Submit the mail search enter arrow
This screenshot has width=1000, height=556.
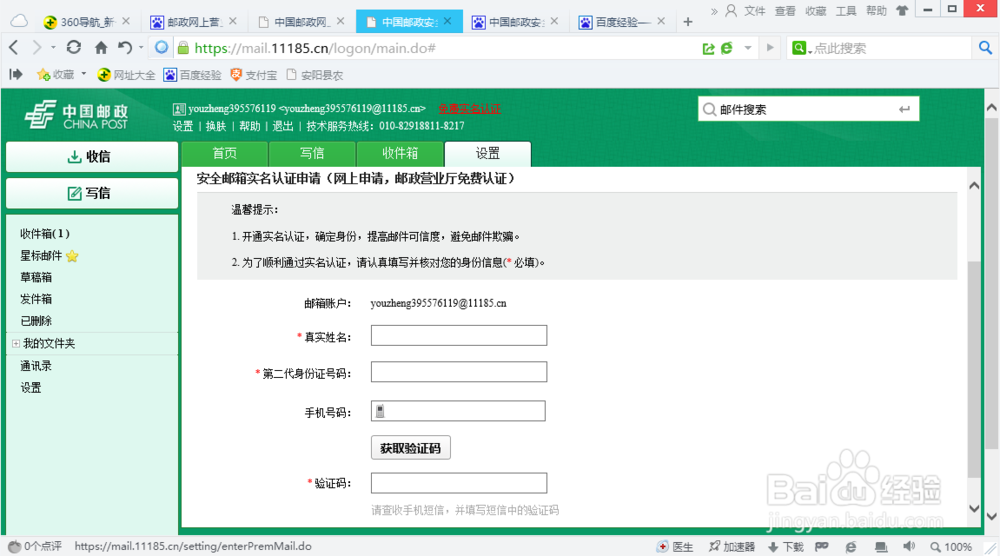point(904,110)
